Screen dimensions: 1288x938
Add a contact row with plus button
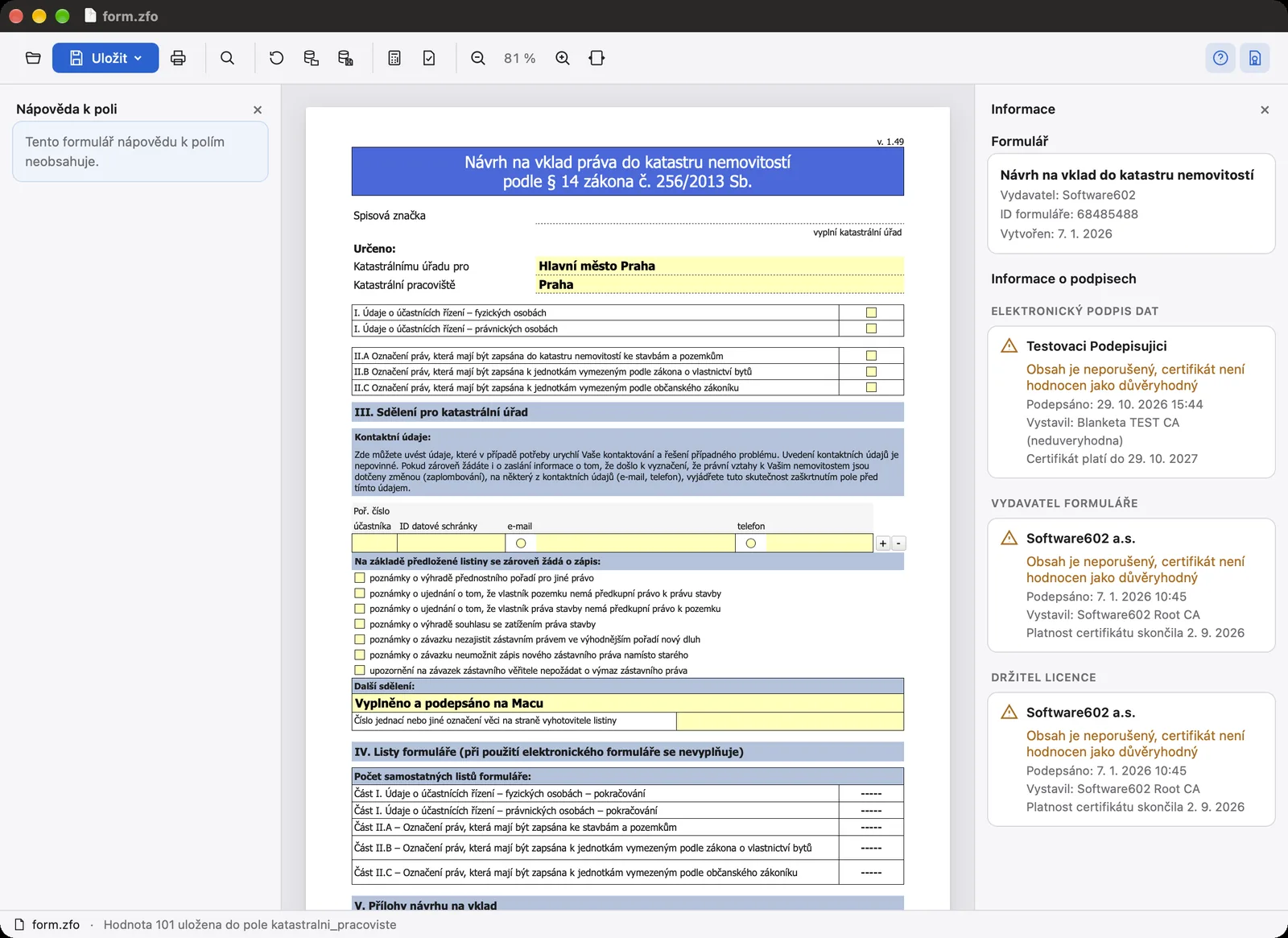(x=883, y=543)
